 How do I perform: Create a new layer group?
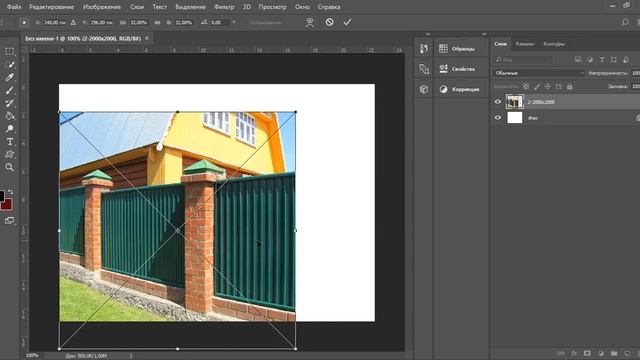coord(614,353)
